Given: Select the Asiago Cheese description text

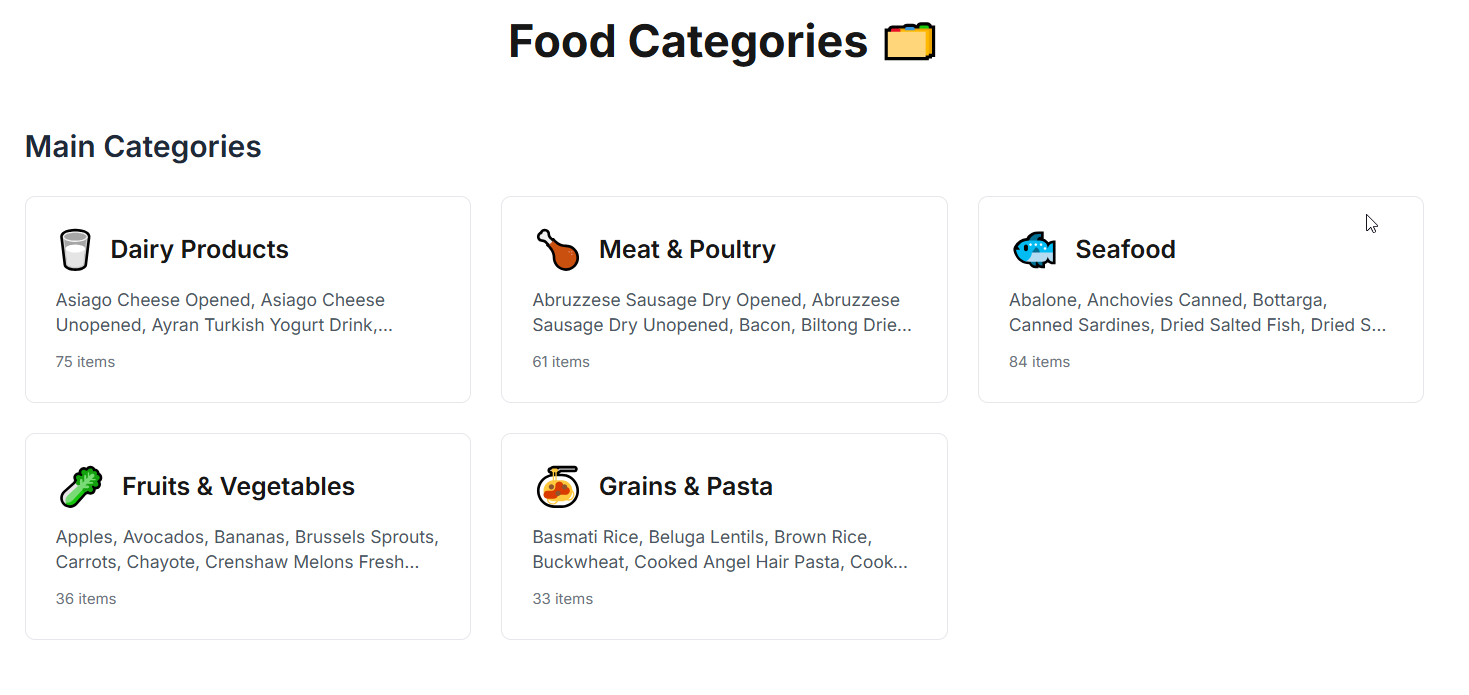Looking at the screenshot, I should click(x=224, y=312).
